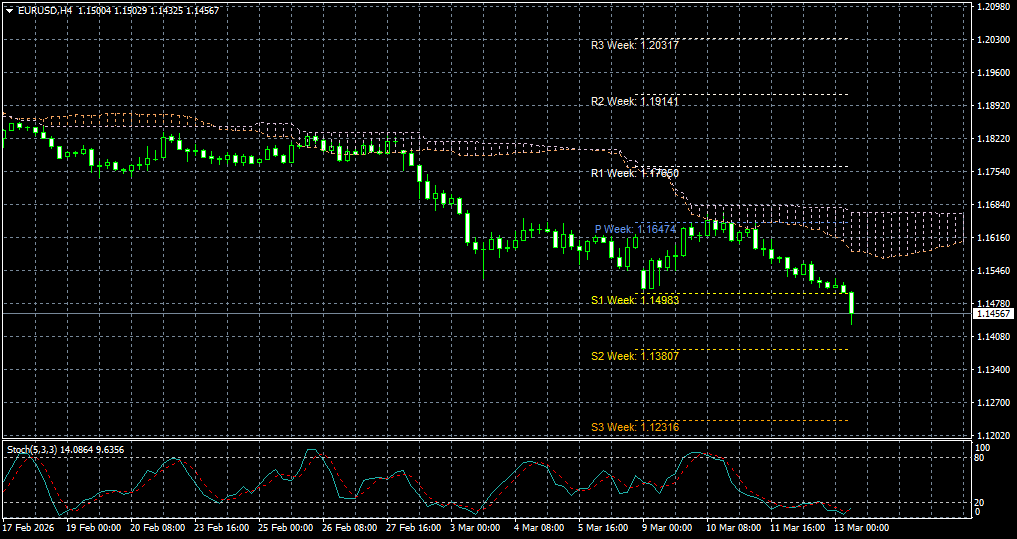Click the 1.17540 price axis label
The height and width of the screenshot is (539, 1017).
pyautogui.click(x=992, y=172)
